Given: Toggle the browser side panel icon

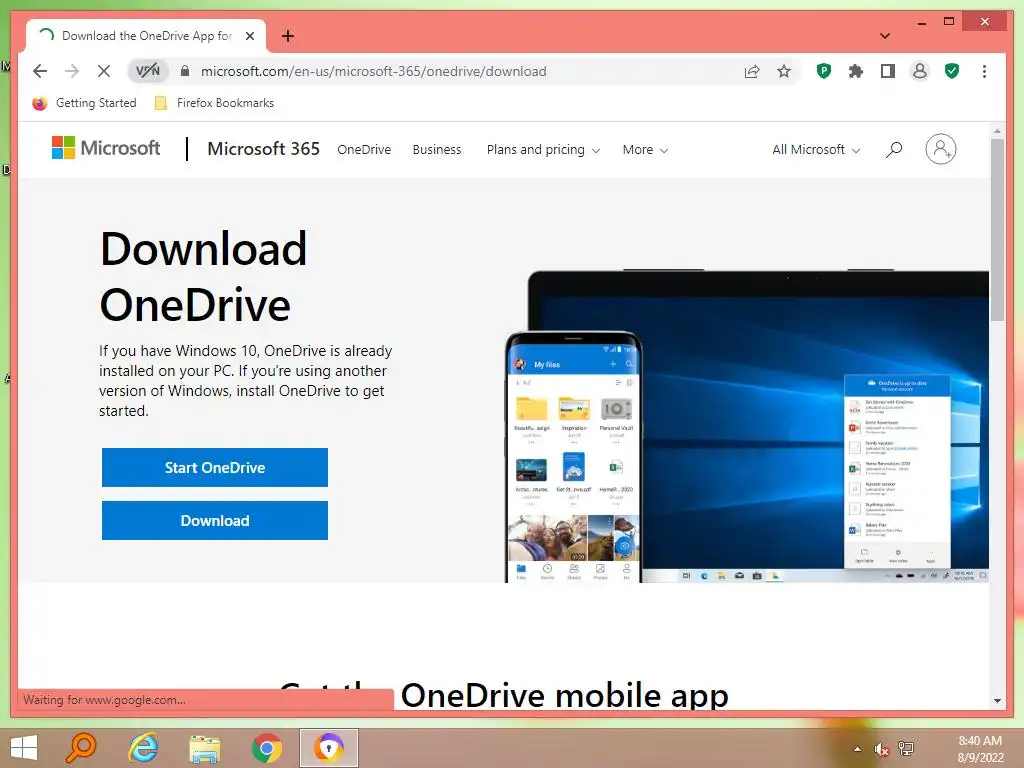Looking at the screenshot, I should [888, 71].
